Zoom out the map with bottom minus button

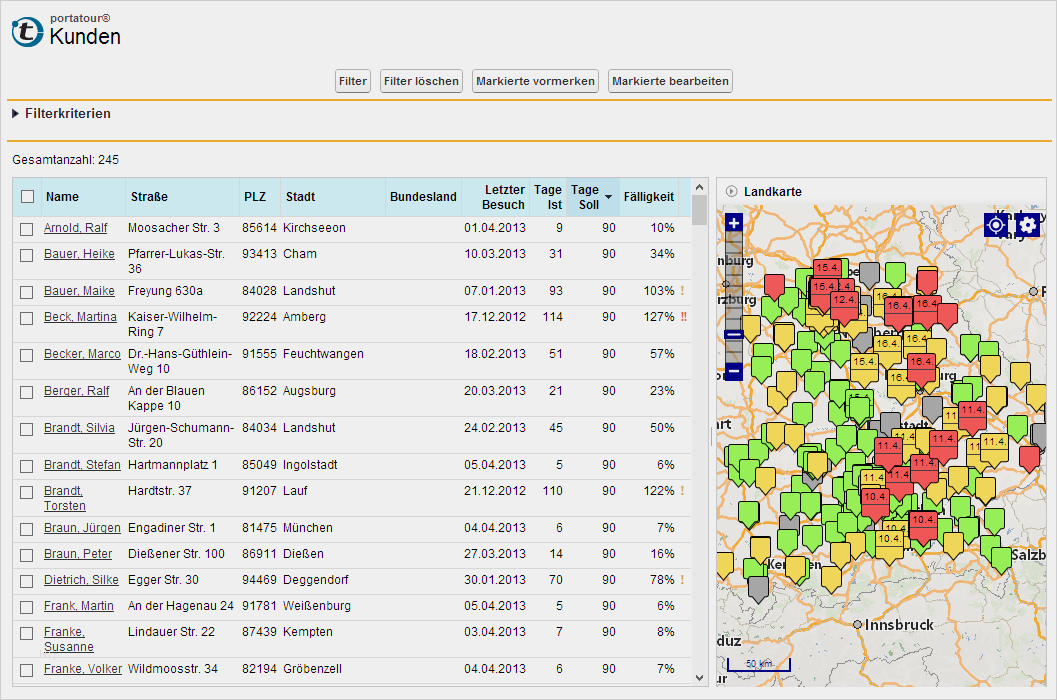[733, 371]
